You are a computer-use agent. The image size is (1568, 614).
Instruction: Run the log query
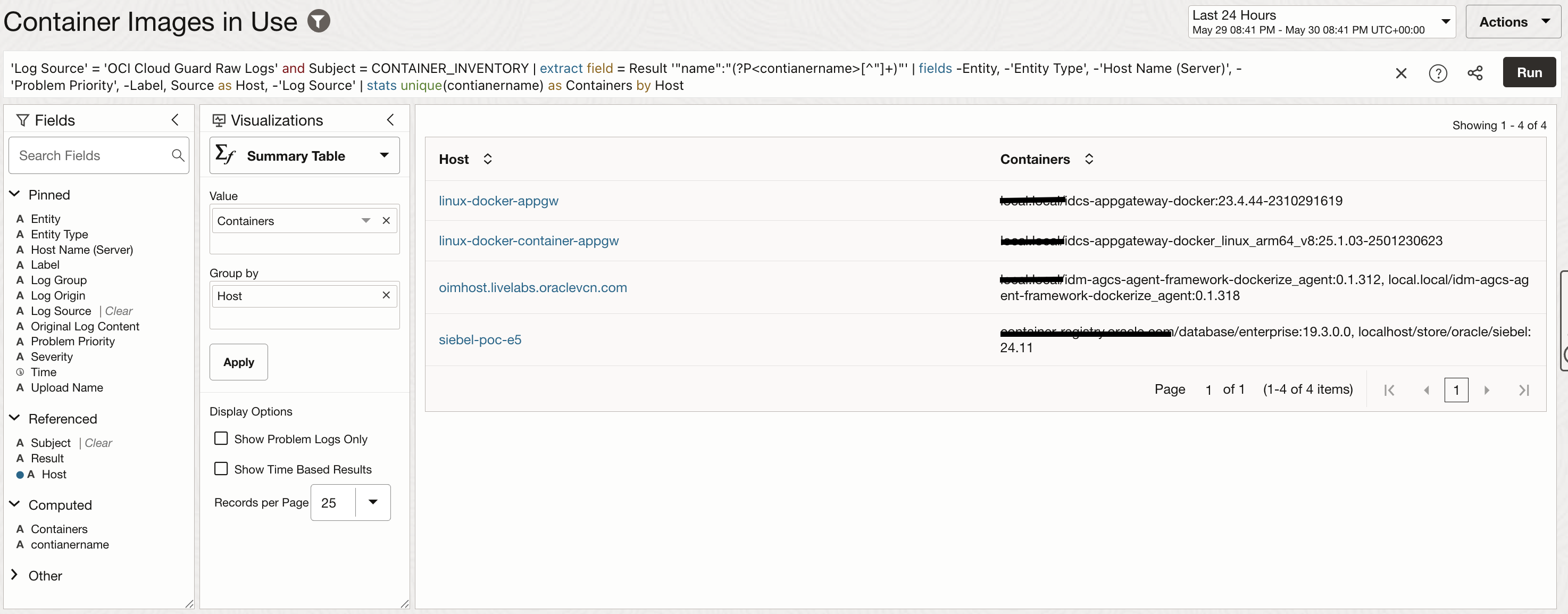pyautogui.click(x=1529, y=72)
